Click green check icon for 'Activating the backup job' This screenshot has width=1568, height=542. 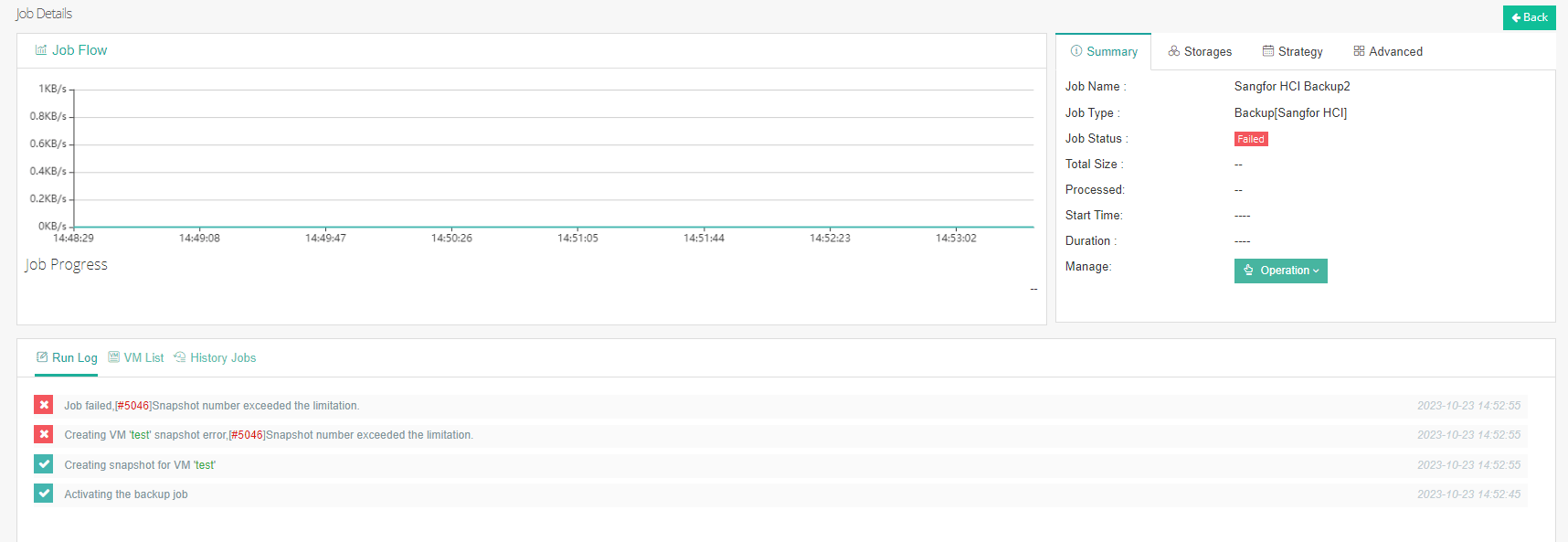point(44,494)
